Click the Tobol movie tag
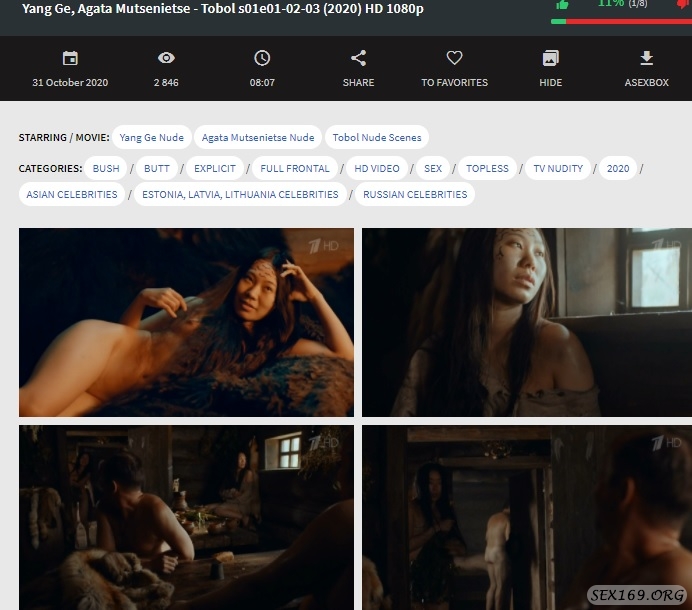 click(377, 137)
